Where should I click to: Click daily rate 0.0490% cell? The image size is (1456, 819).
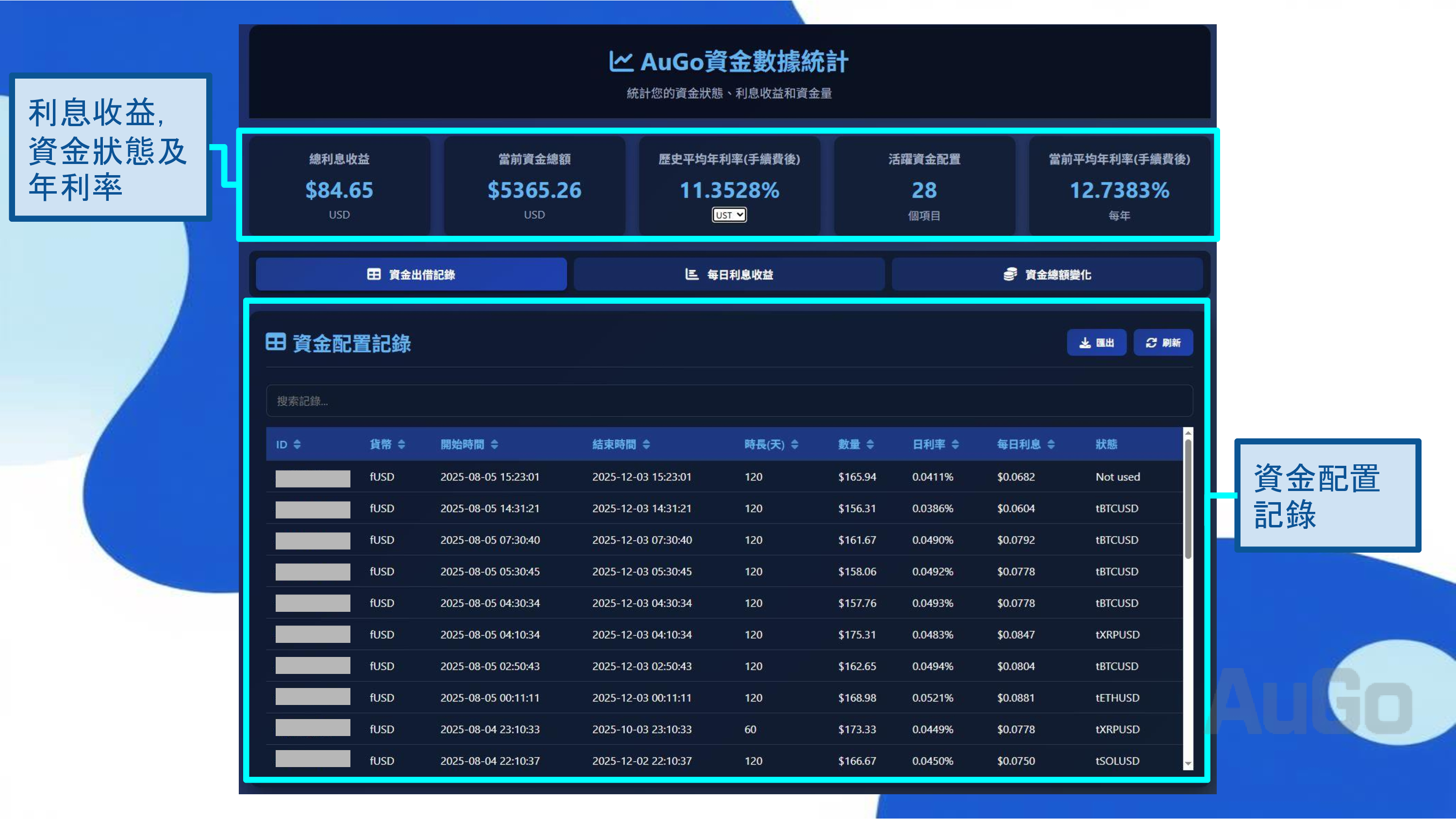(933, 541)
